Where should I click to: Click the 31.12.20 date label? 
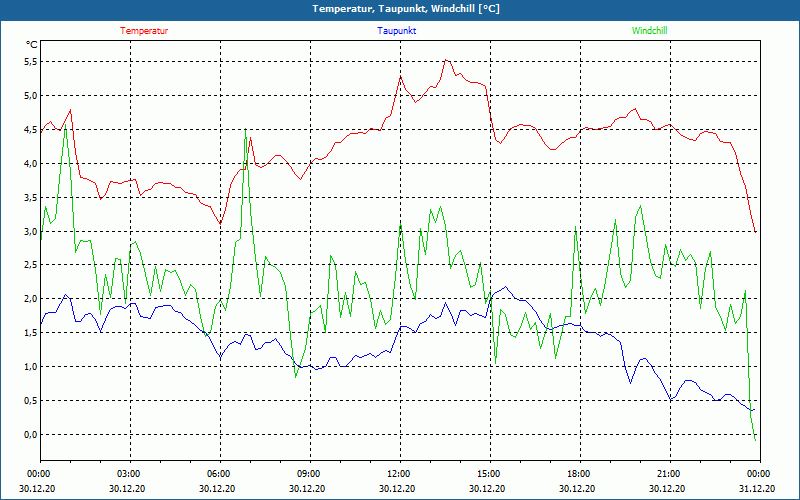(x=758, y=488)
